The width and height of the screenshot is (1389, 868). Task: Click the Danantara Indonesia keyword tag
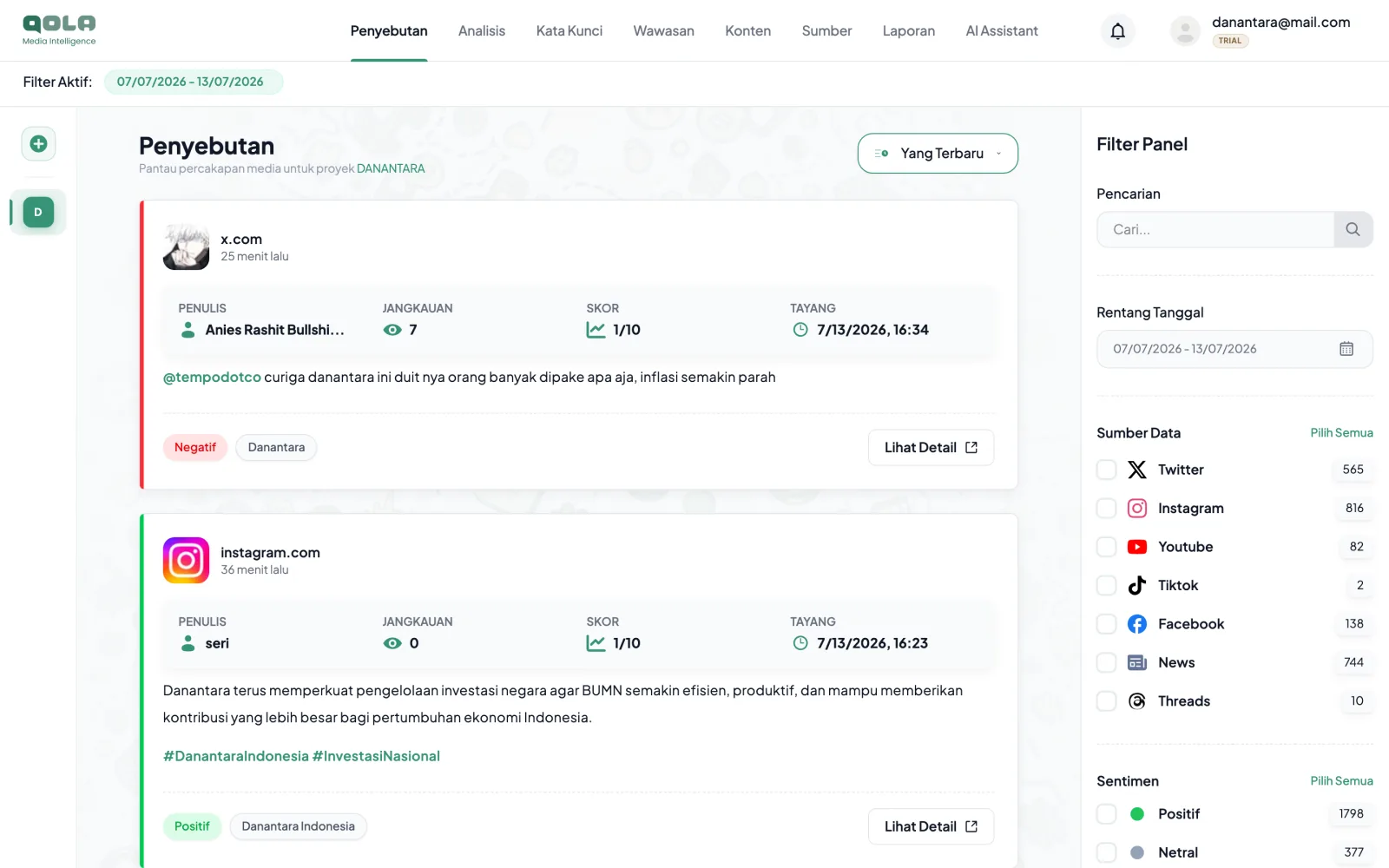(x=298, y=826)
